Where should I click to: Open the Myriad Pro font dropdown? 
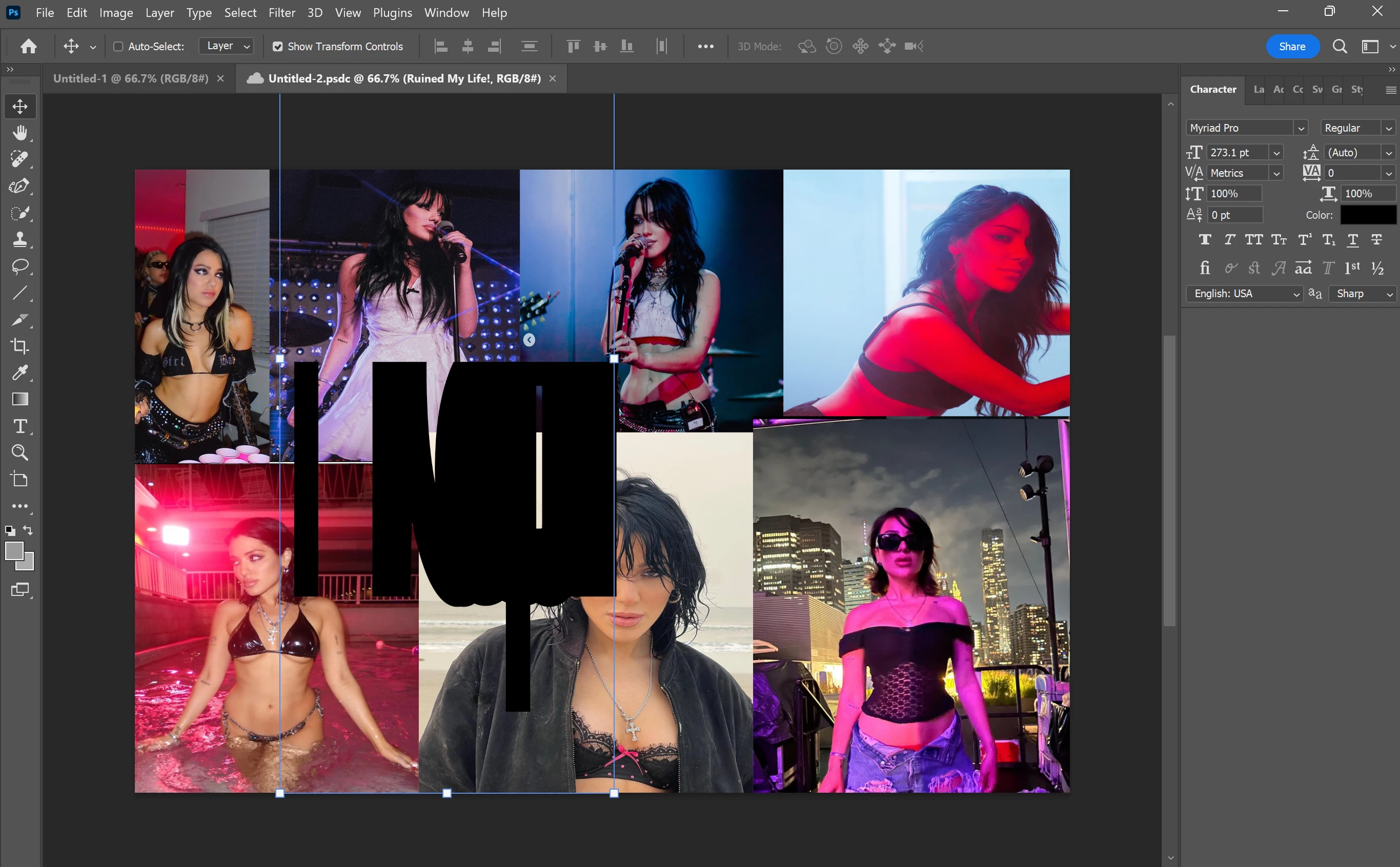[x=1301, y=128]
